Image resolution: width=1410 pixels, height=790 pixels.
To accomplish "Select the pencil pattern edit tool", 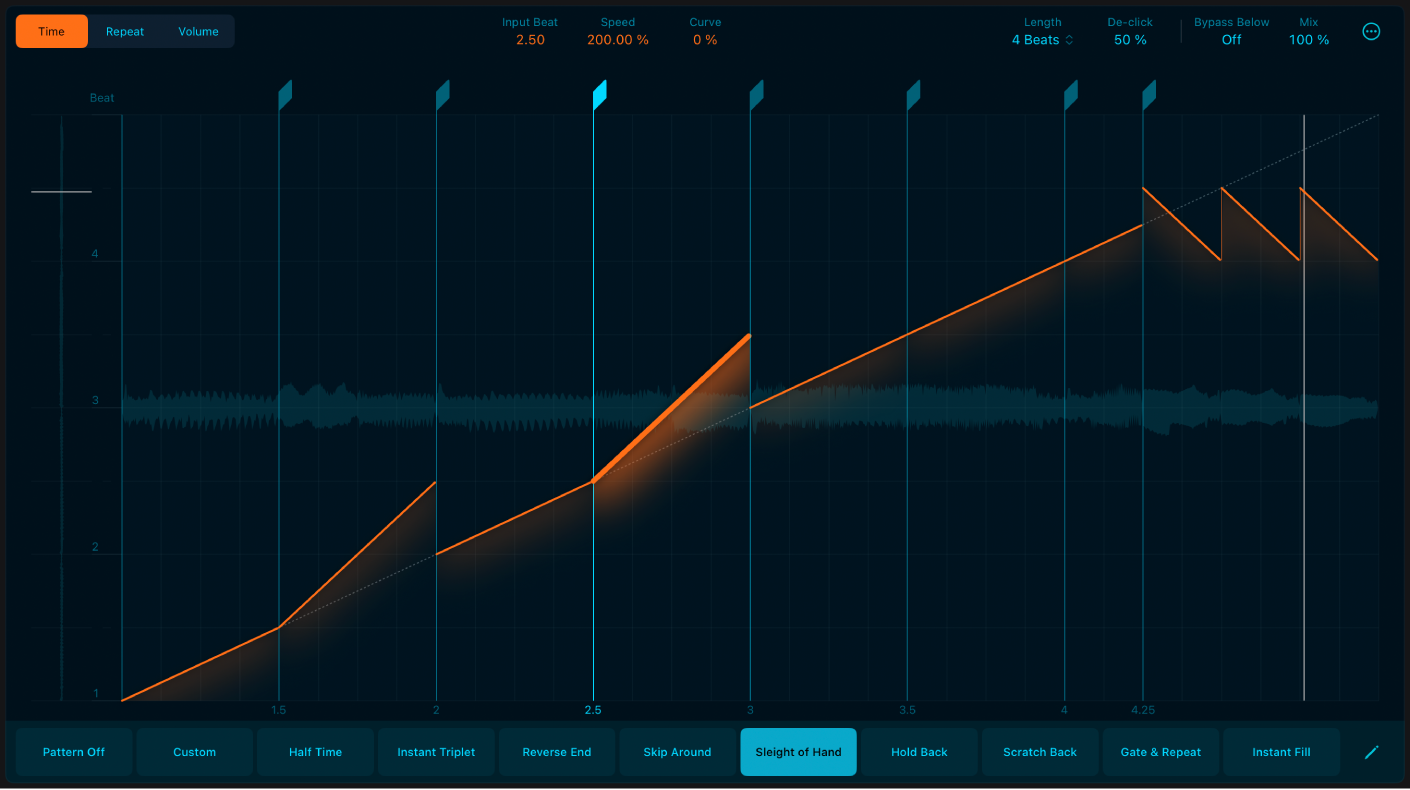I will 1371,752.
